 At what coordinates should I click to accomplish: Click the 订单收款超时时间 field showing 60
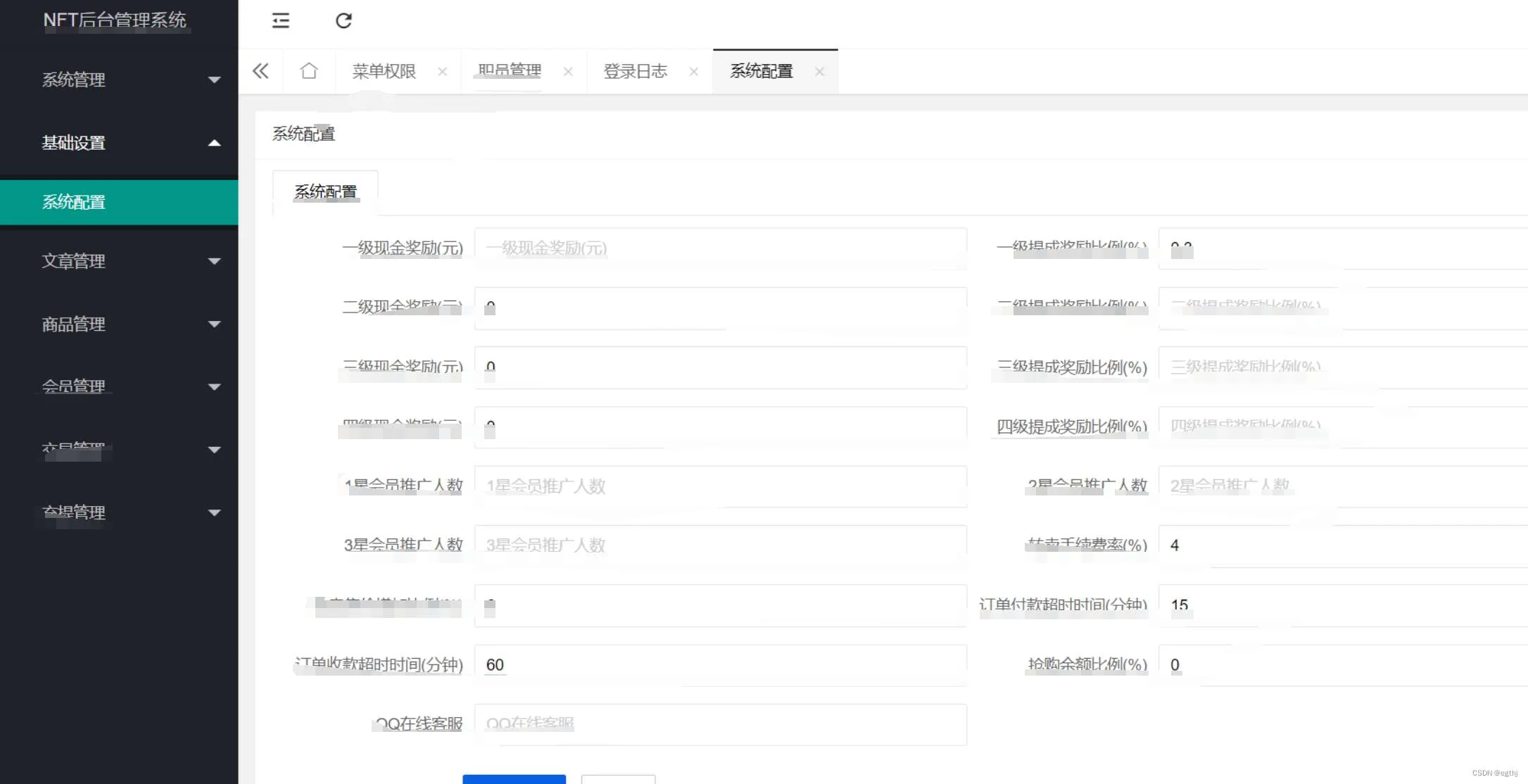coord(720,665)
